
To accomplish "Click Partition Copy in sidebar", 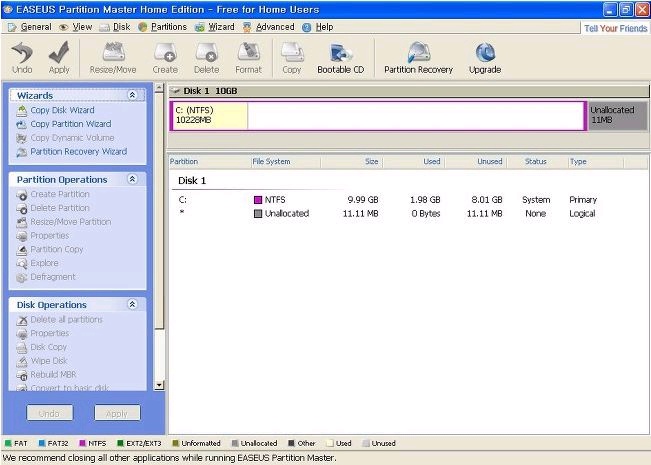I will [56, 249].
